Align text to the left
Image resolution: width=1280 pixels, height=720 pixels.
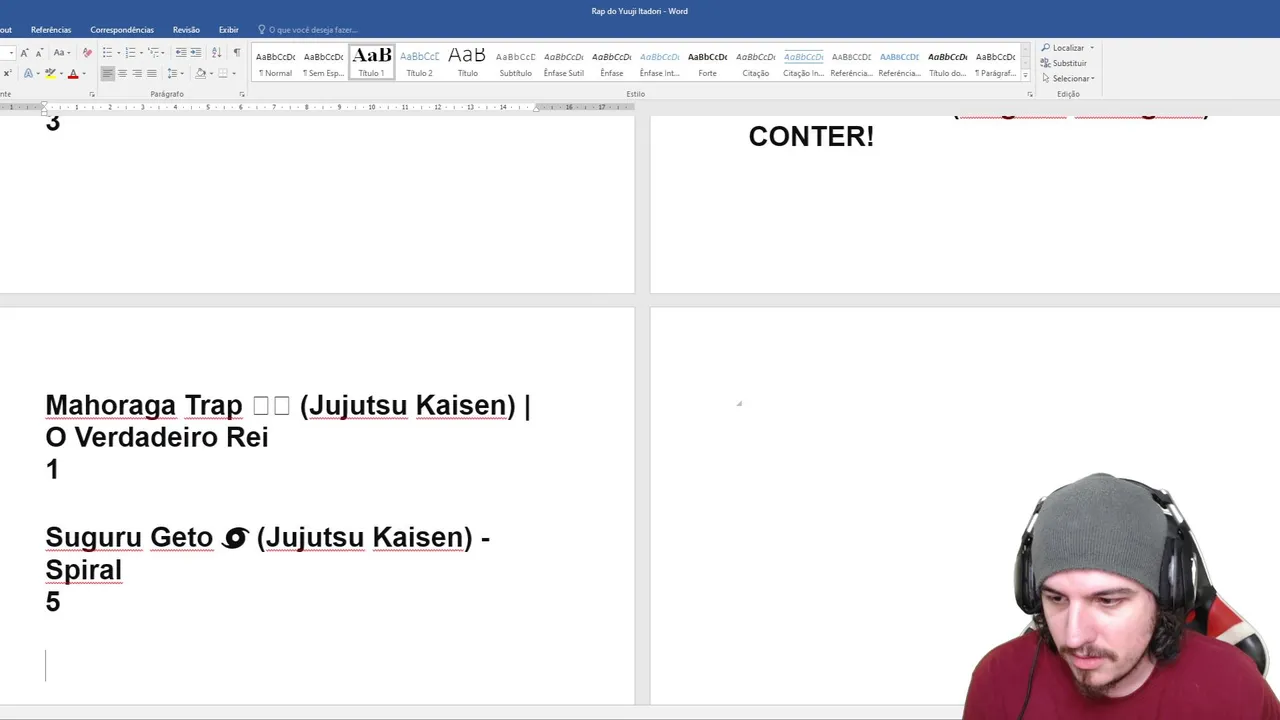click(x=108, y=73)
